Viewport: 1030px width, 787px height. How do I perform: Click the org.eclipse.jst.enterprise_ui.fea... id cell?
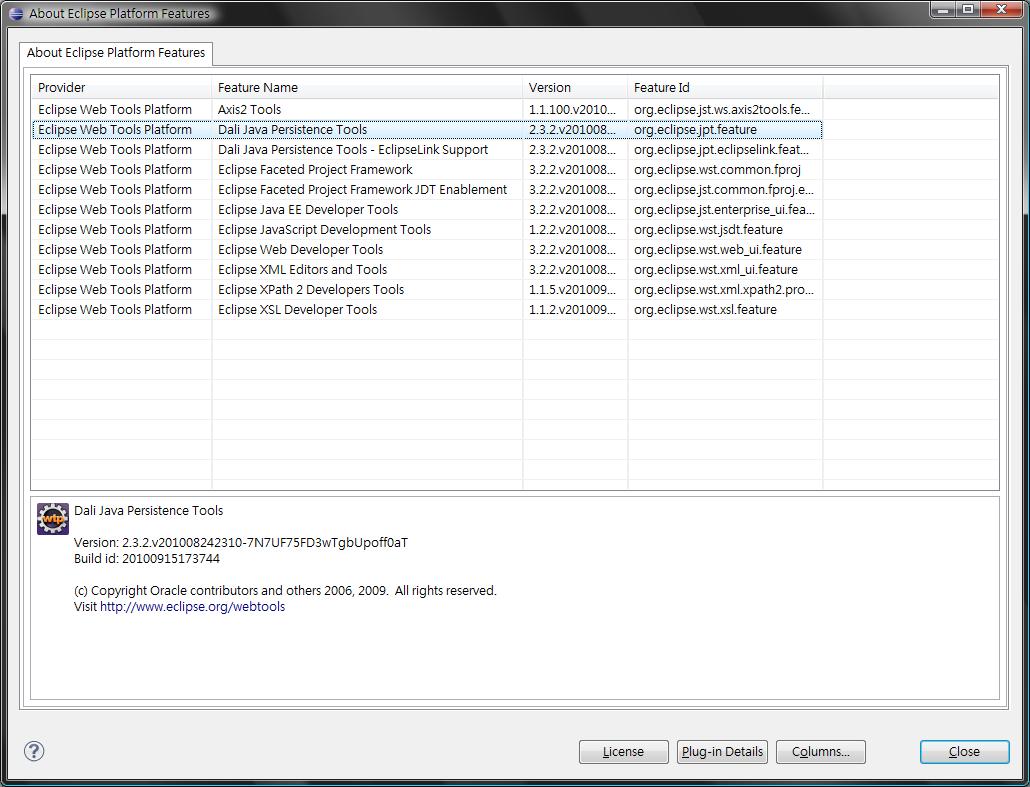724,210
